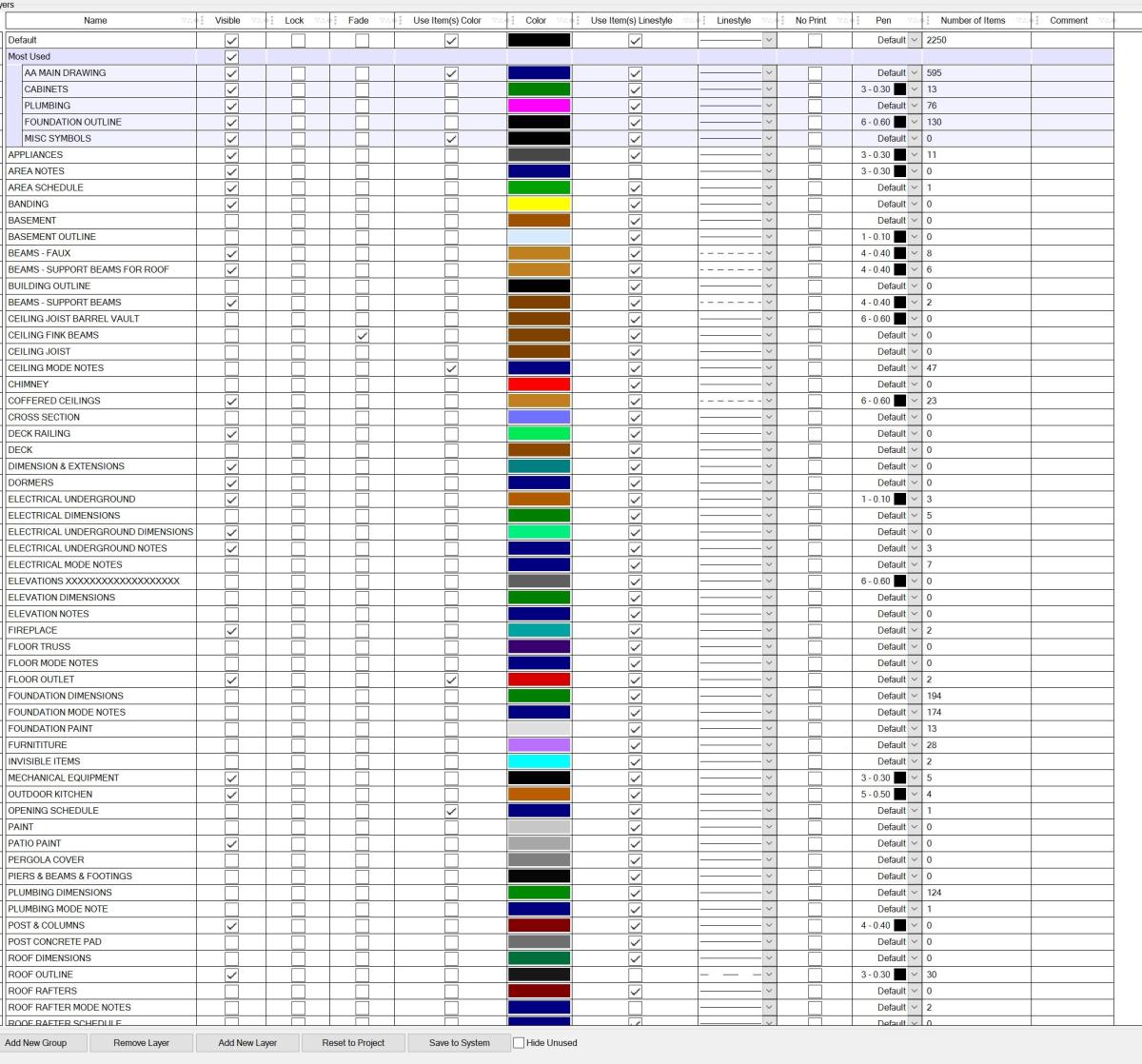Open Linestyle dropdown for AA MAIN DRAWING

coord(769,73)
